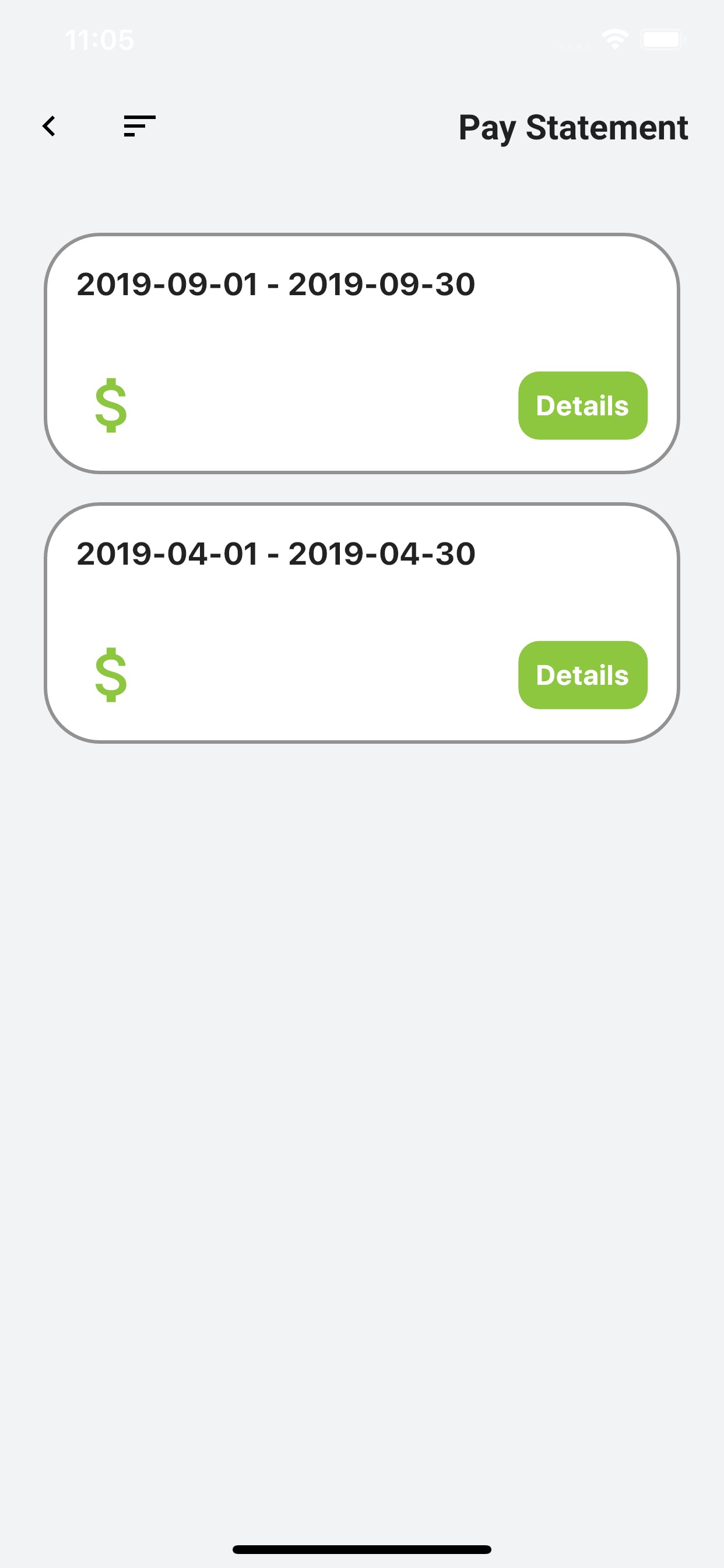Tap the Wi-Fi status icon
724x1568 pixels.
[x=615, y=40]
